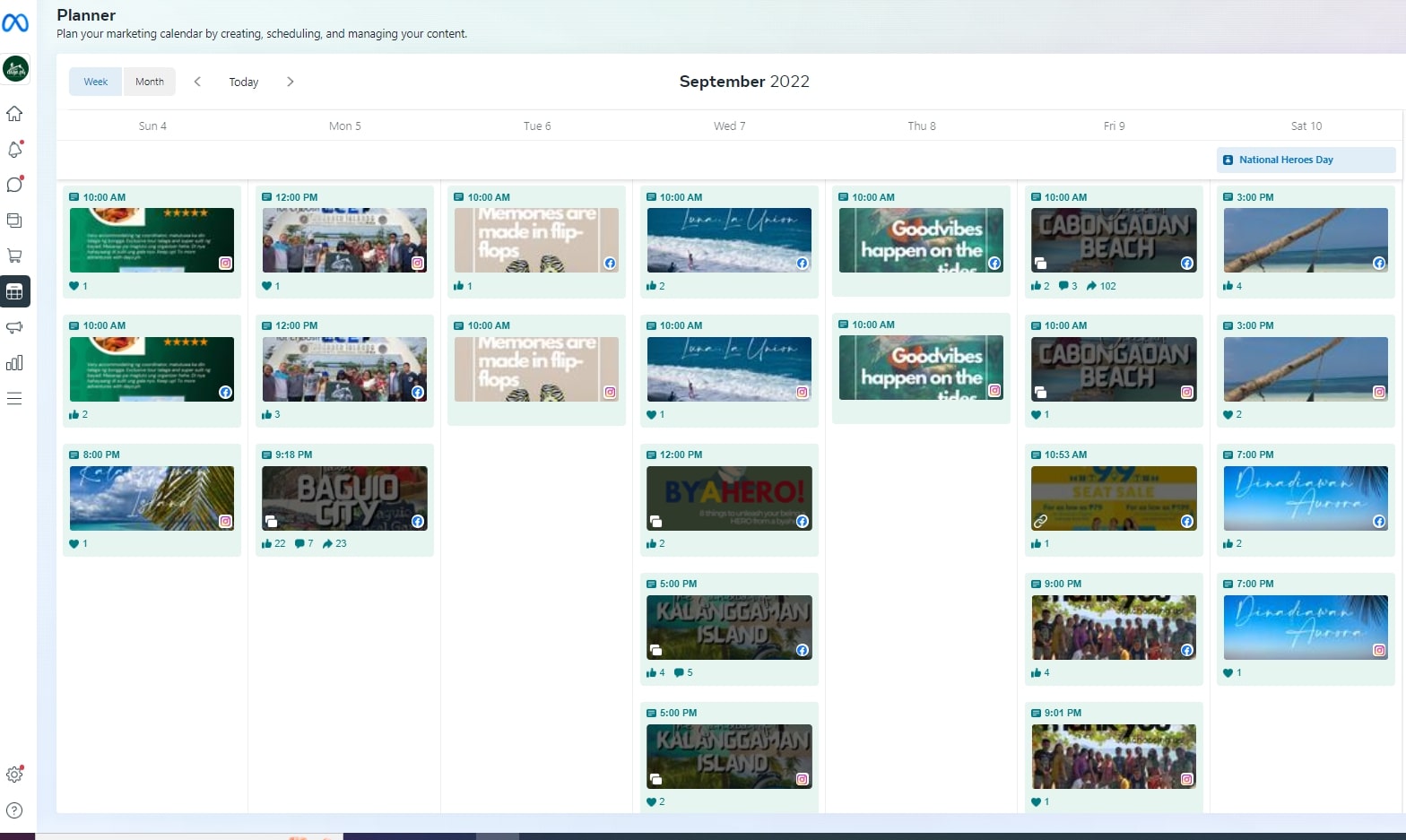Open the Insights bar chart icon
The width and height of the screenshot is (1406, 840).
tap(14, 363)
